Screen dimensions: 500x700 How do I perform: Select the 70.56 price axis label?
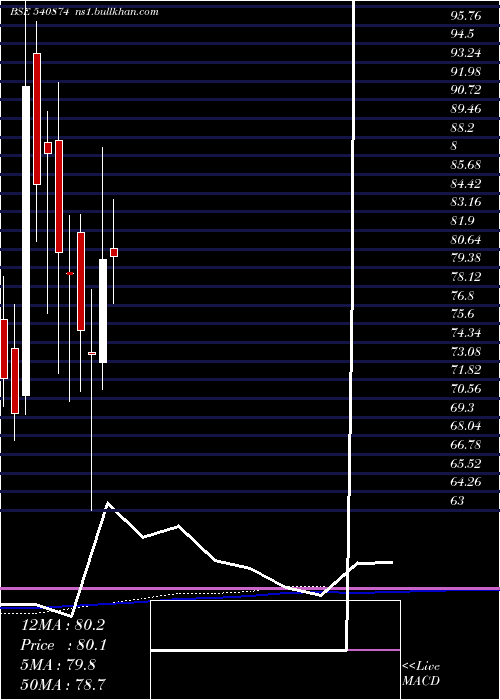tap(466, 389)
